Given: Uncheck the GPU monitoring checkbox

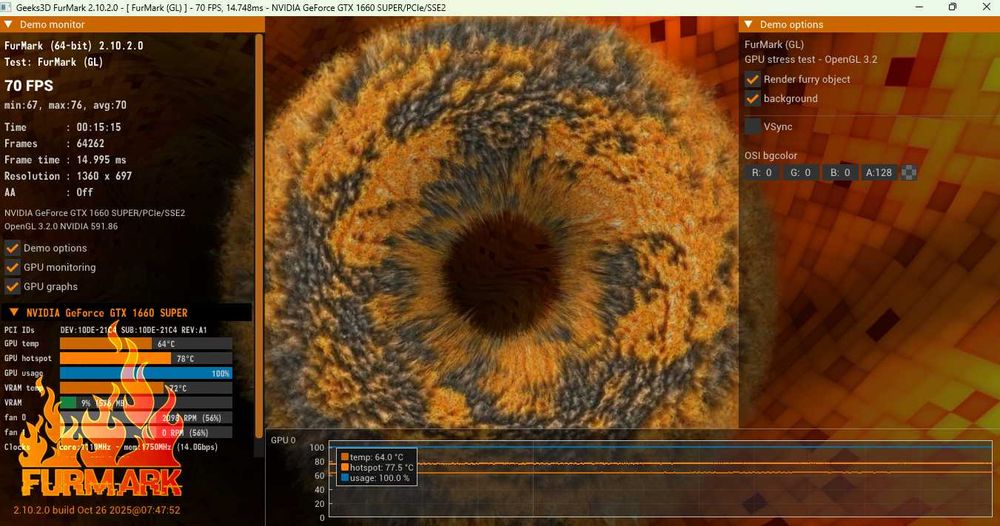Looking at the screenshot, I should pyautogui.click(x=12, y=267).
